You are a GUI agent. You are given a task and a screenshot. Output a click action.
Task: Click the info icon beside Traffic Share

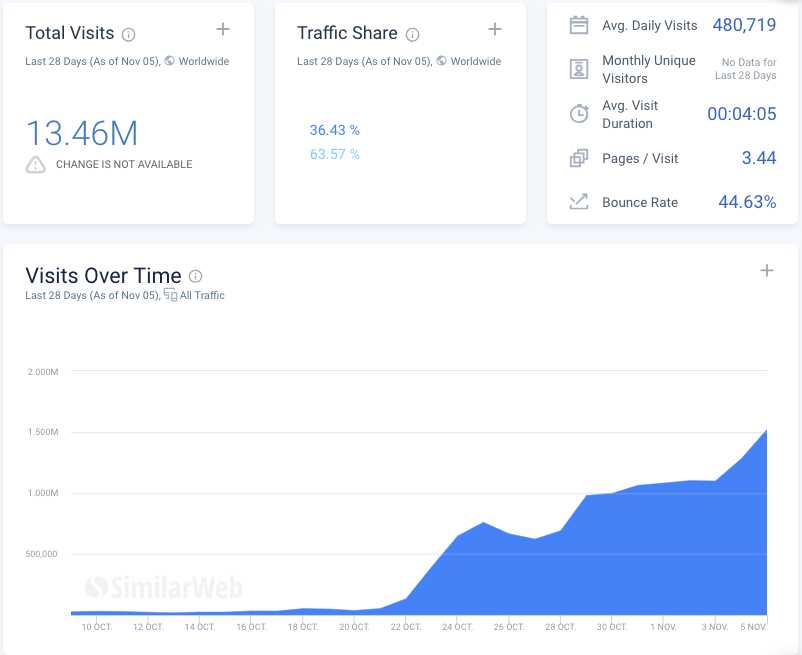[412, 35]
